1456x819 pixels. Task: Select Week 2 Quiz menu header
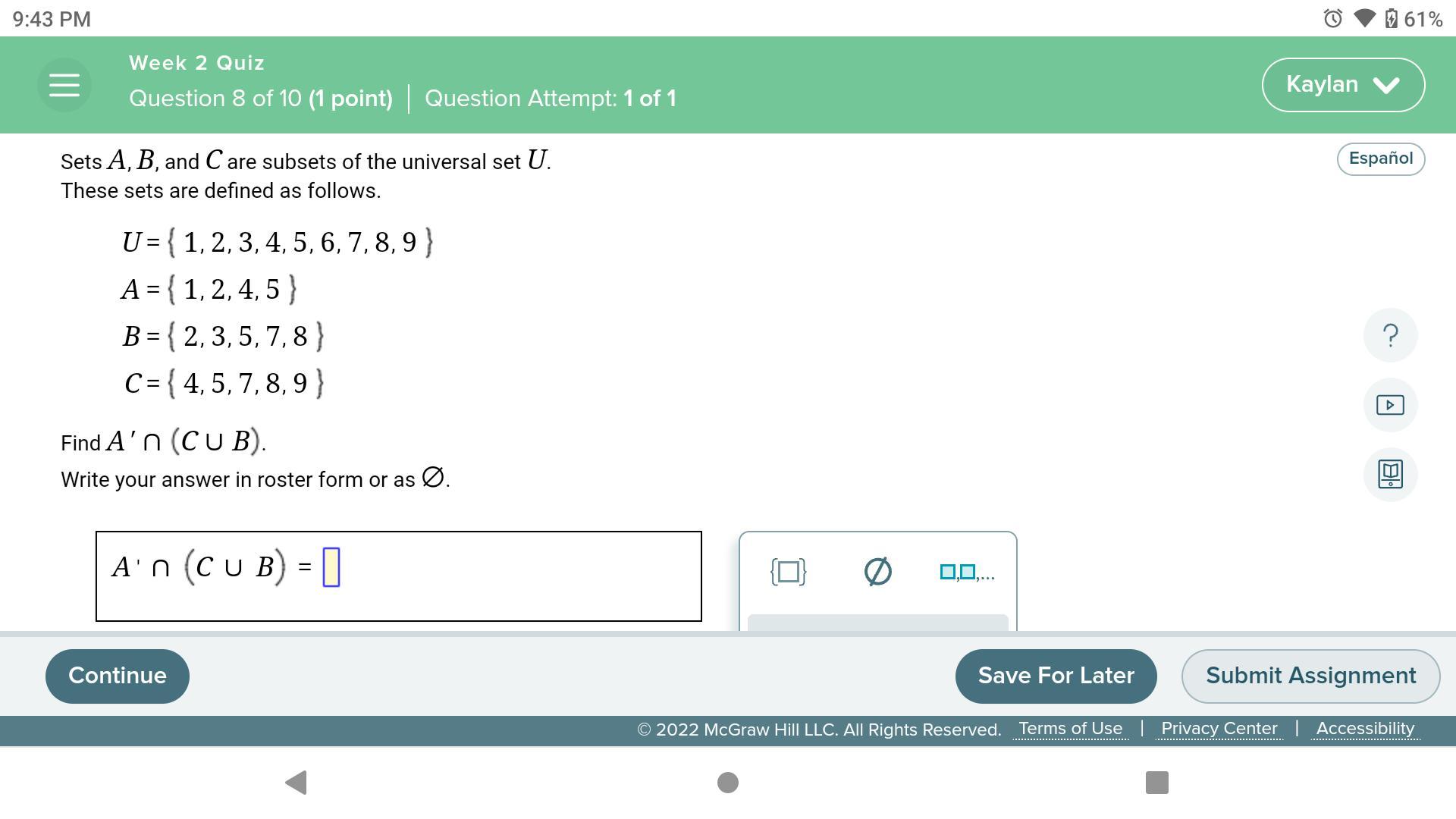click(x=196, y=63)
